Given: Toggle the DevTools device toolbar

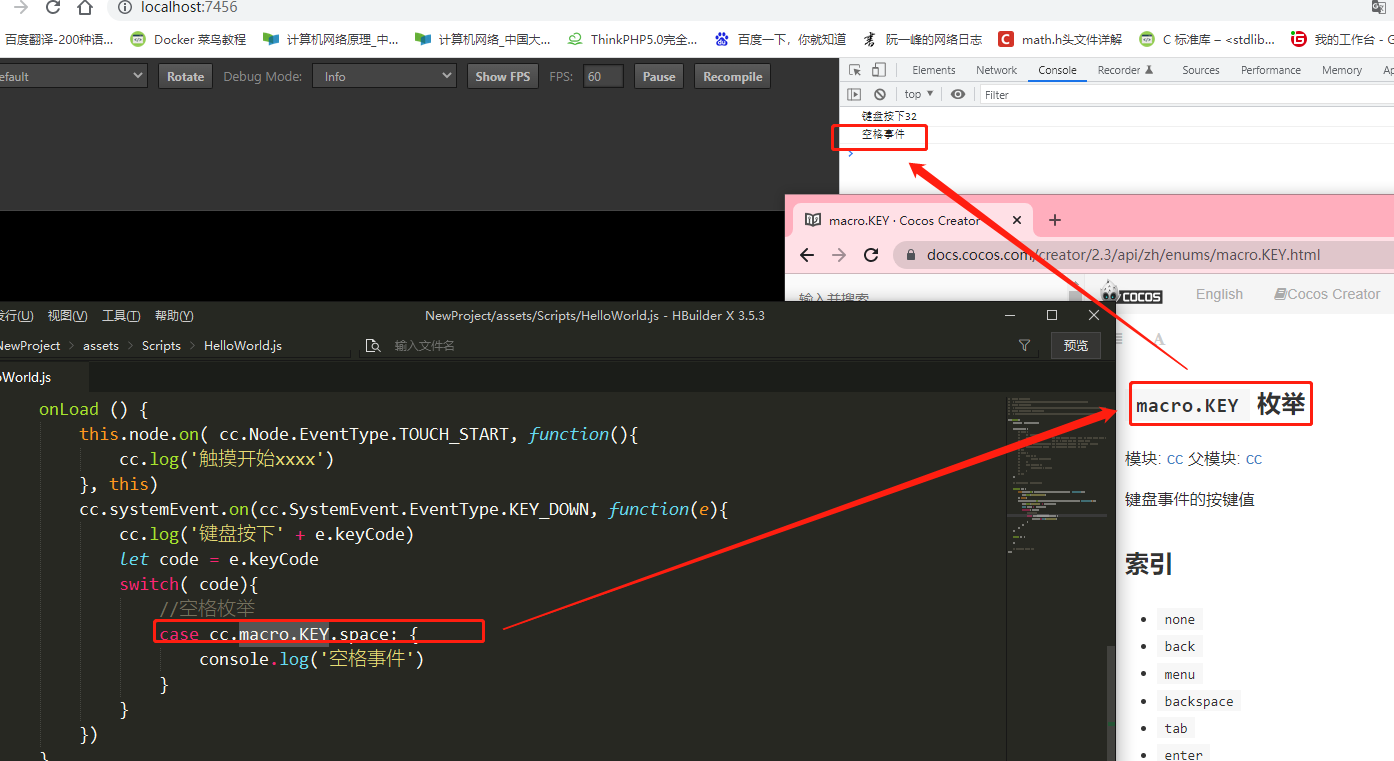Looking at the screenshot, I should [879, 70].
